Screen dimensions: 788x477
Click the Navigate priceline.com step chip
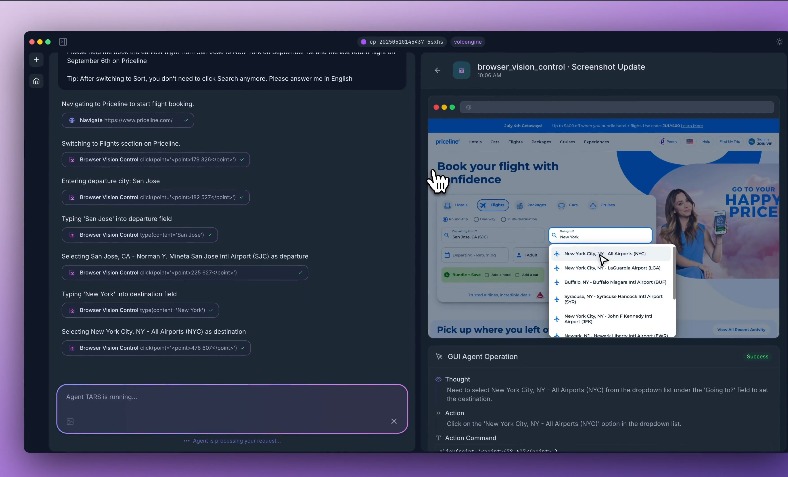coord(127,120)
